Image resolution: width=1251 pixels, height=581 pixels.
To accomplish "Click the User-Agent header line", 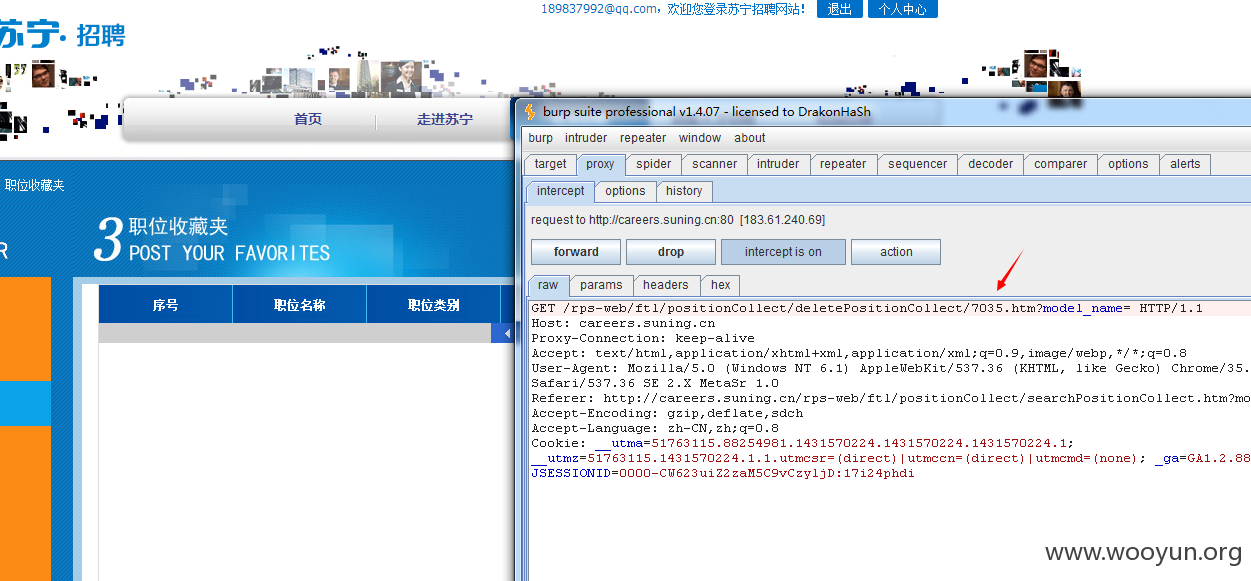I will [890, 369].
